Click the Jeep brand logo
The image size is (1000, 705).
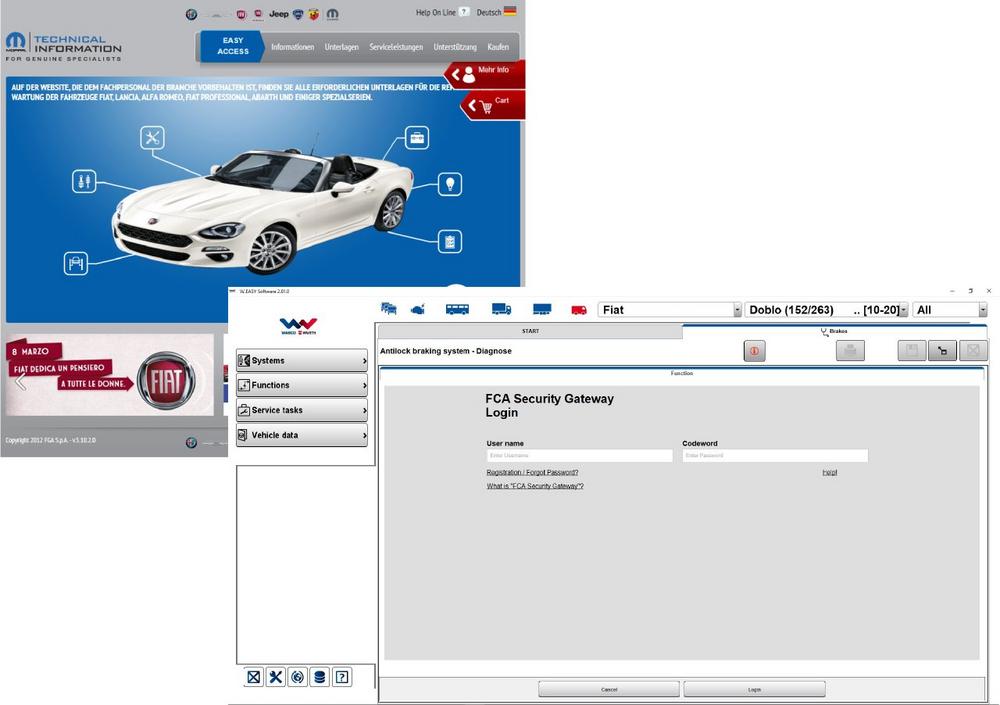pyautogui.click(x=279, y=15)
